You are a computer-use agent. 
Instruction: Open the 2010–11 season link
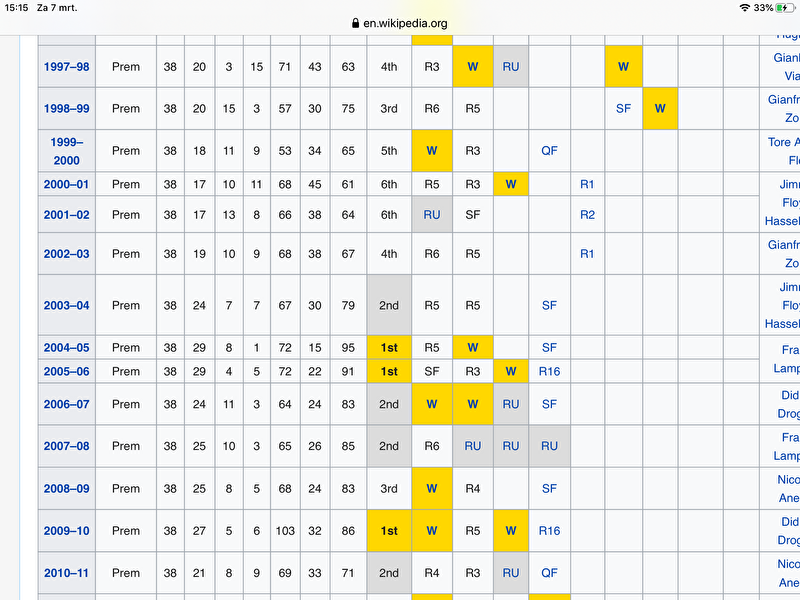point(66,573)
